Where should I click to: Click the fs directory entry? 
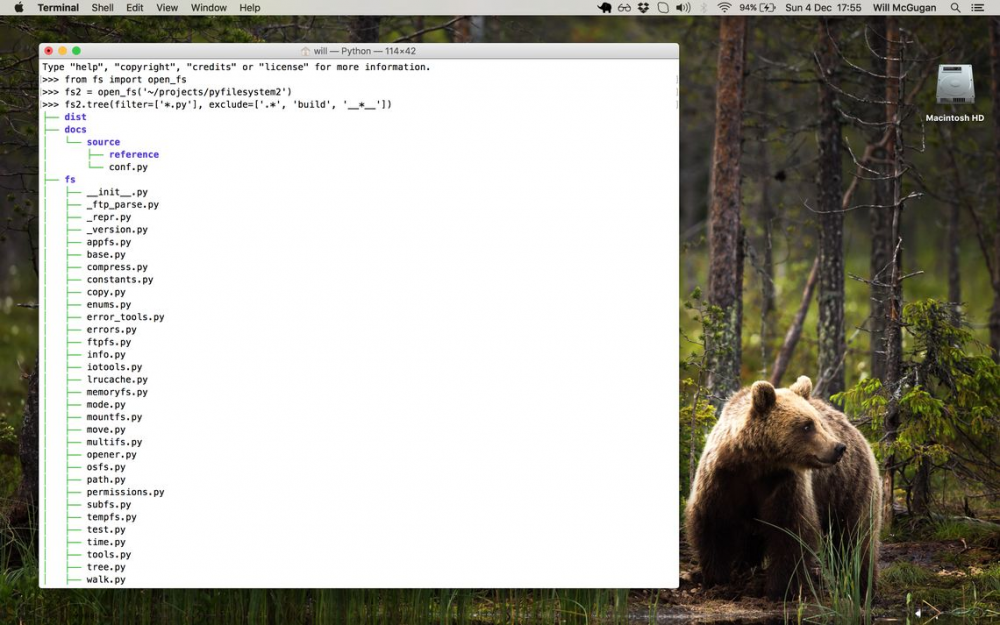pos(70,179)
